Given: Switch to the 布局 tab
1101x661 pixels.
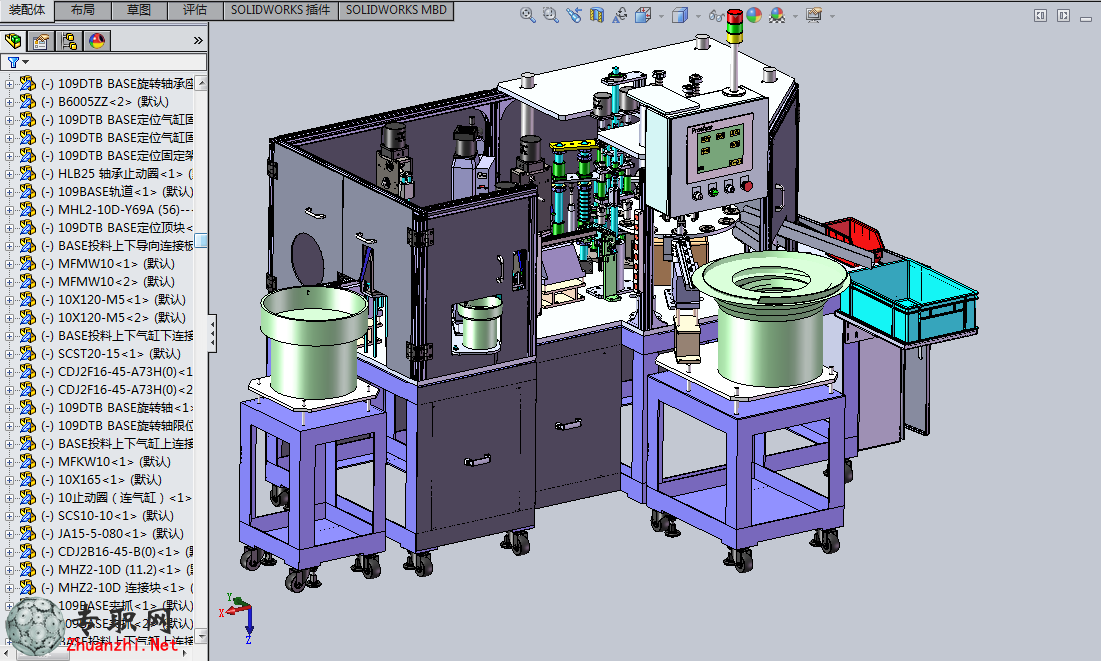Looking at the screenshot, I should click(x=83, y=10).
